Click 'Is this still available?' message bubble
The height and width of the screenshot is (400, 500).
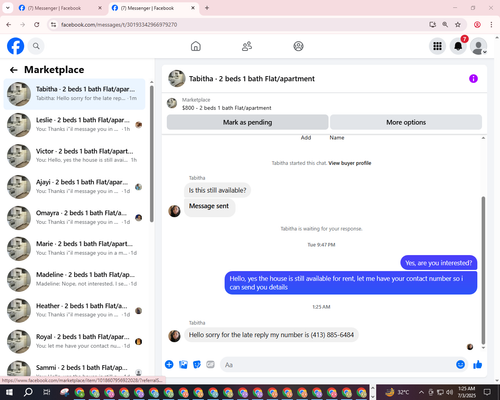pyautogui.click(x=217, y=190)
